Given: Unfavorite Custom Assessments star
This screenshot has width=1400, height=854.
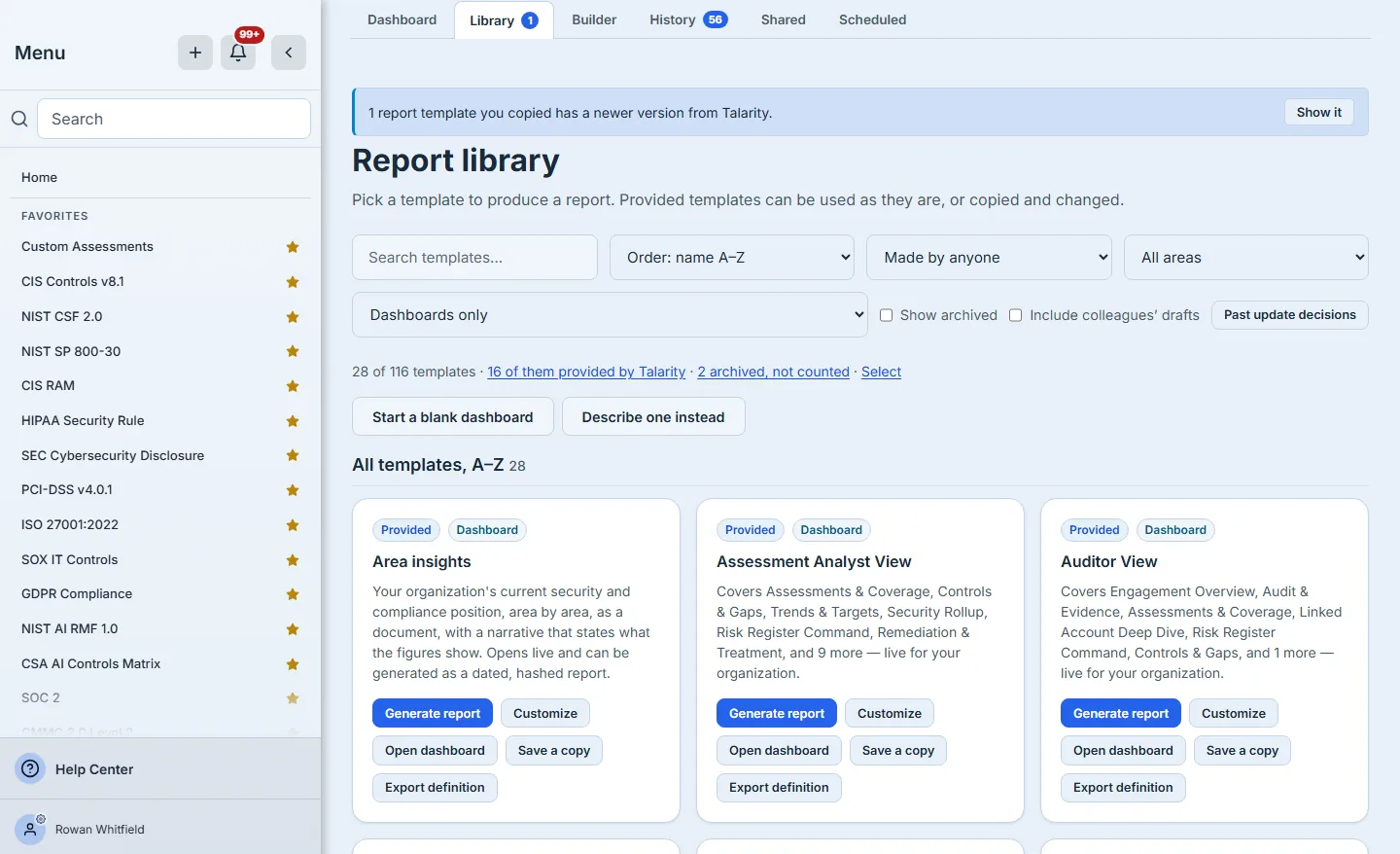Looking at the screenshot, I should (x=293, y=247).
